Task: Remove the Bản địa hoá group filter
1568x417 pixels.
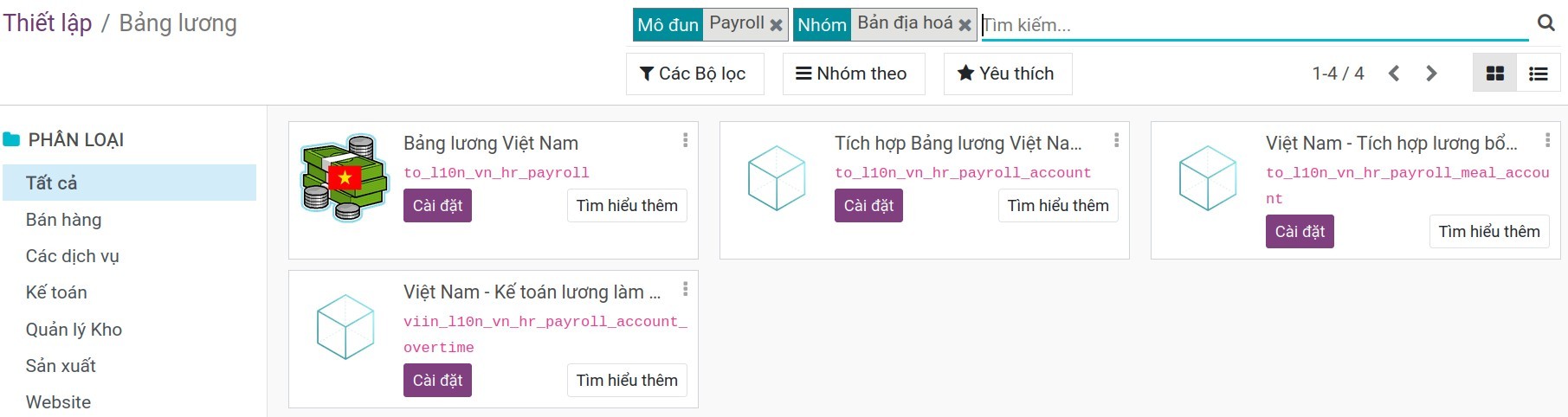Action: [x=965, y=25]
